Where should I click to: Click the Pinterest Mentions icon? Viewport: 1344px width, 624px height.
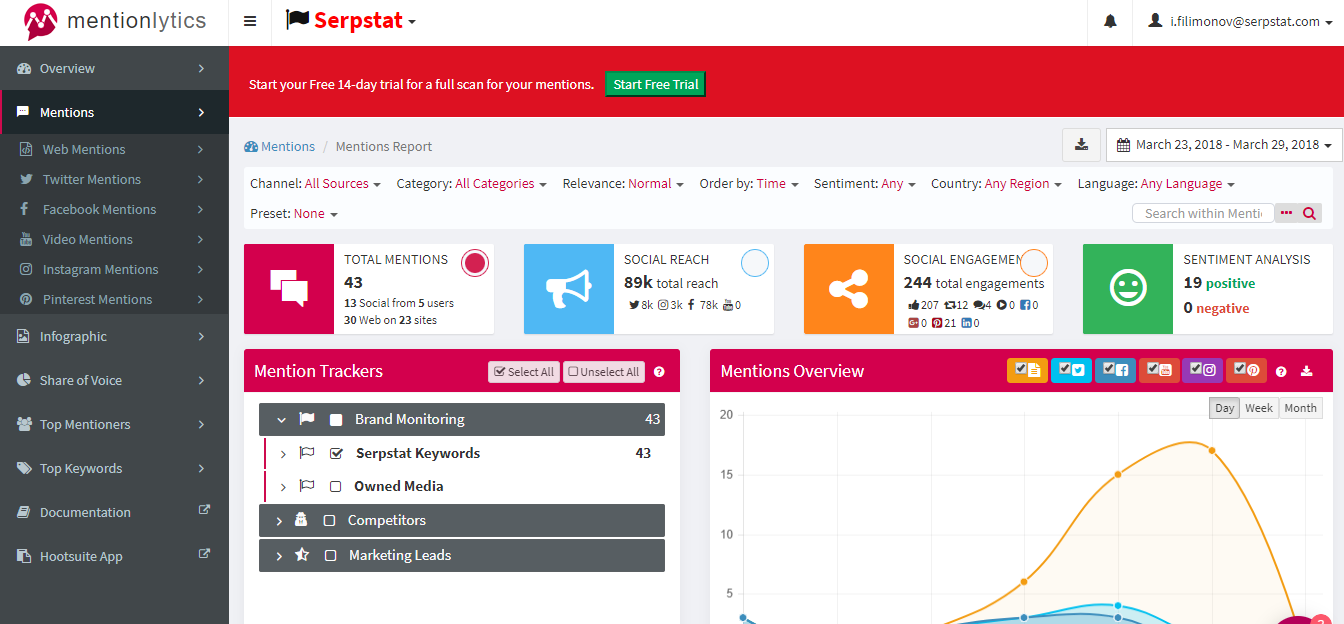tap(25, 300)
